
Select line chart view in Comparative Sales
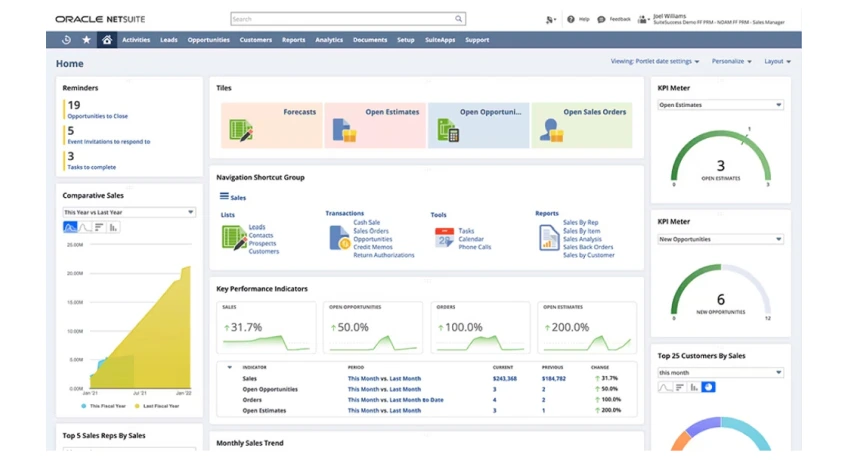pyautogui.click(x=85, y=227)
